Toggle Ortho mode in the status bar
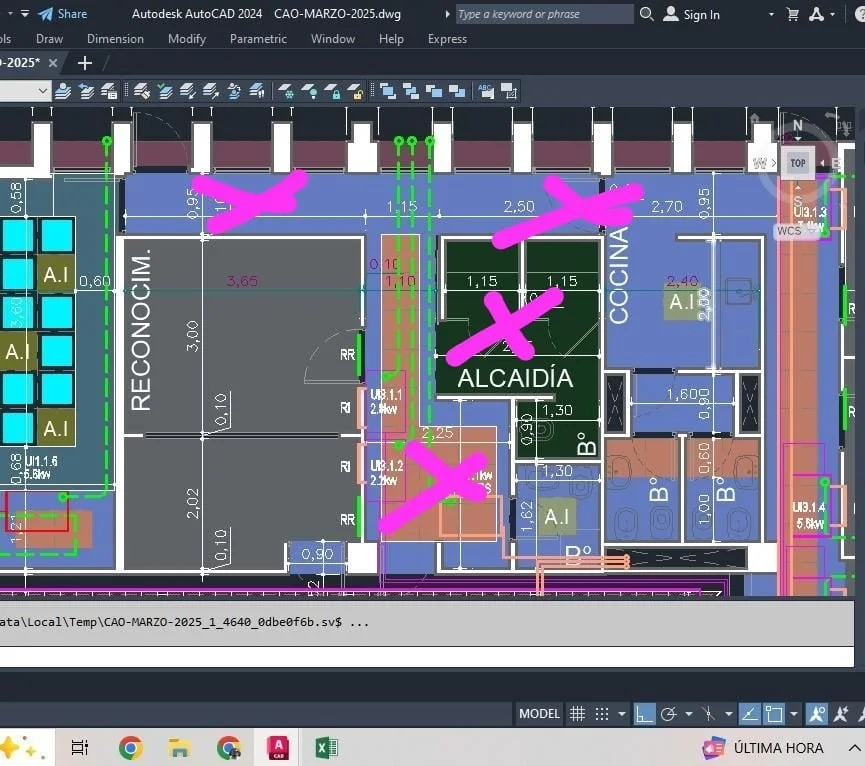 click(644, 714)
